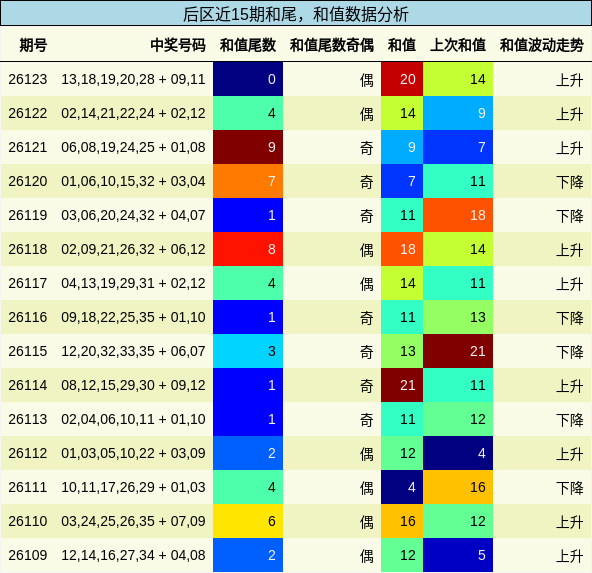The image size is (592, 573).
Task: Select period number 26122
Action: click(28, 113)
